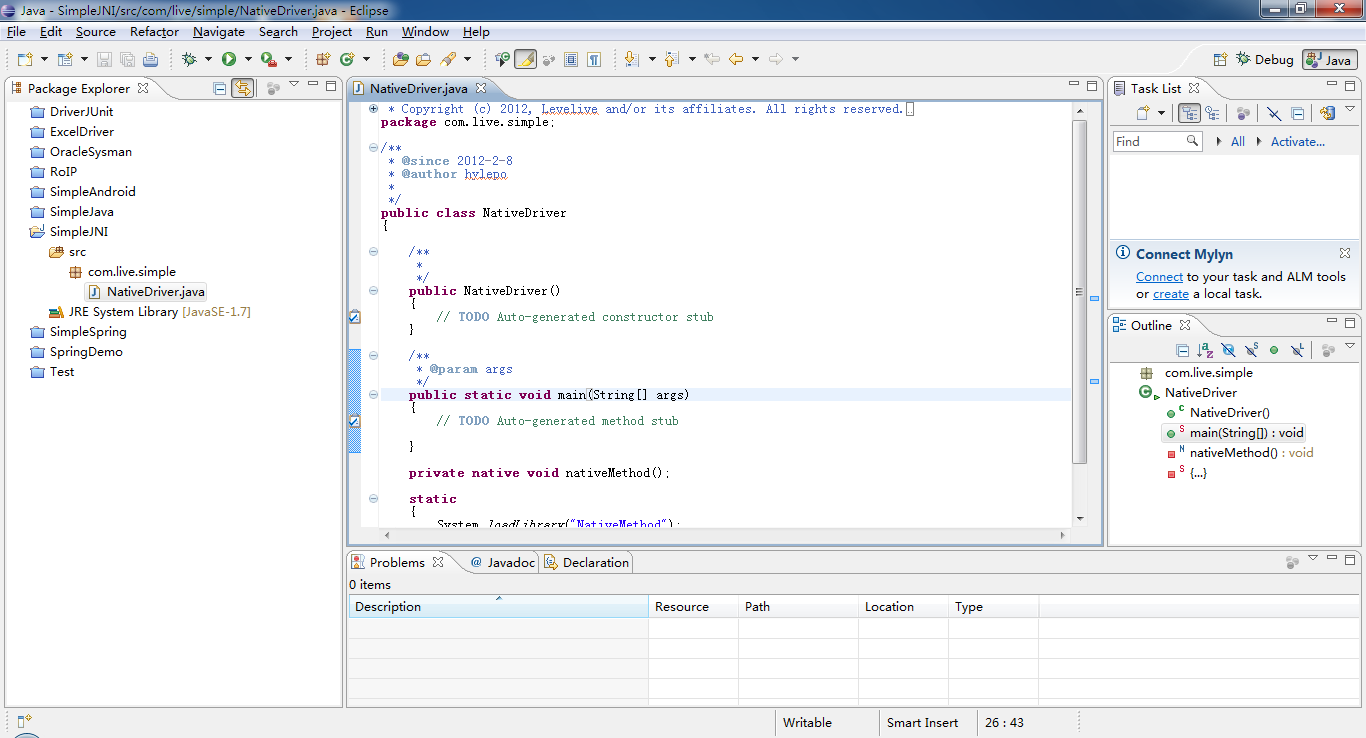Click the Back navigation yellow arrow

(736, 60)
